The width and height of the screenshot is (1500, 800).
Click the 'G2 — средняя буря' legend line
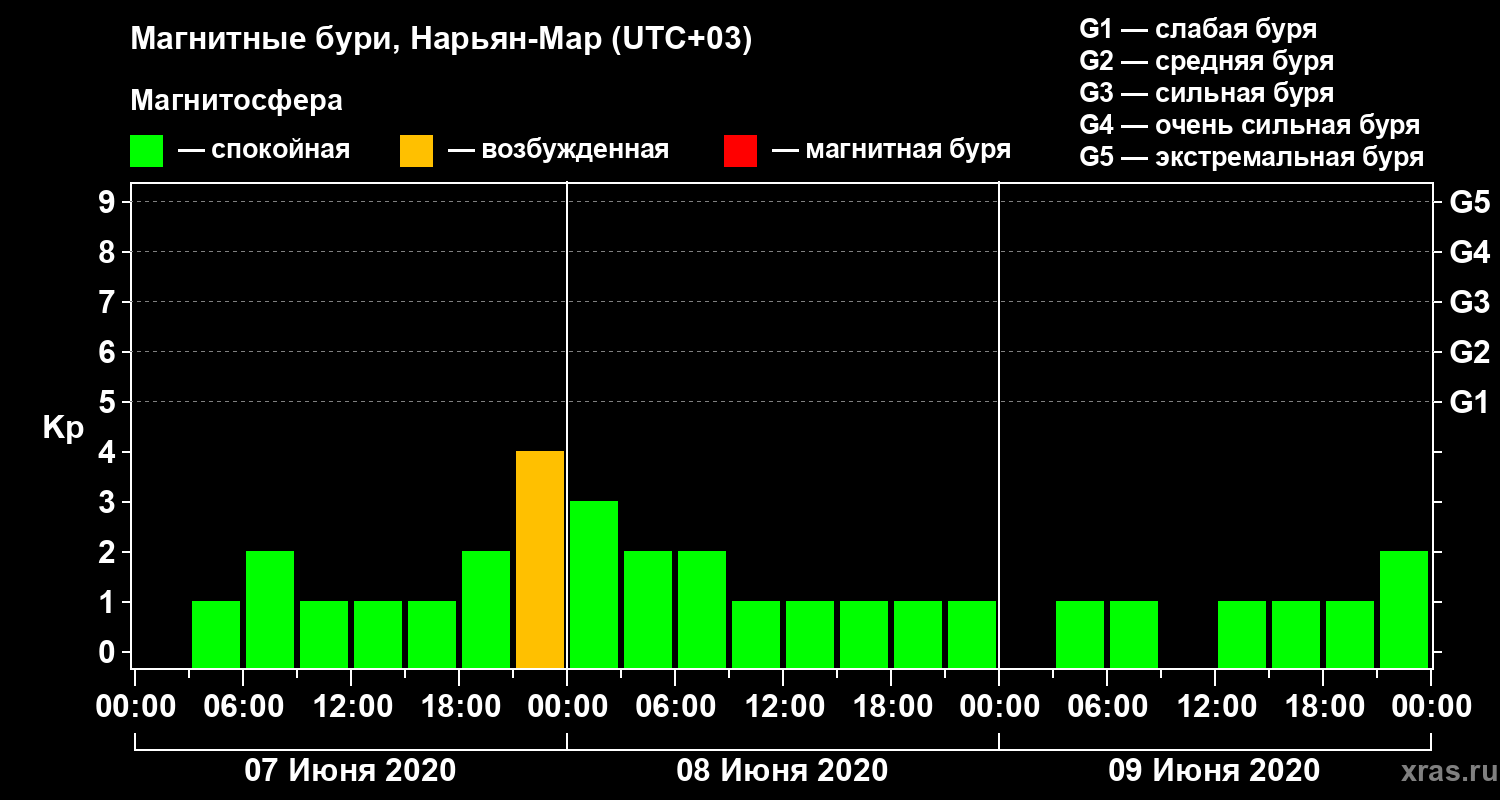[x=1207, y=61]
